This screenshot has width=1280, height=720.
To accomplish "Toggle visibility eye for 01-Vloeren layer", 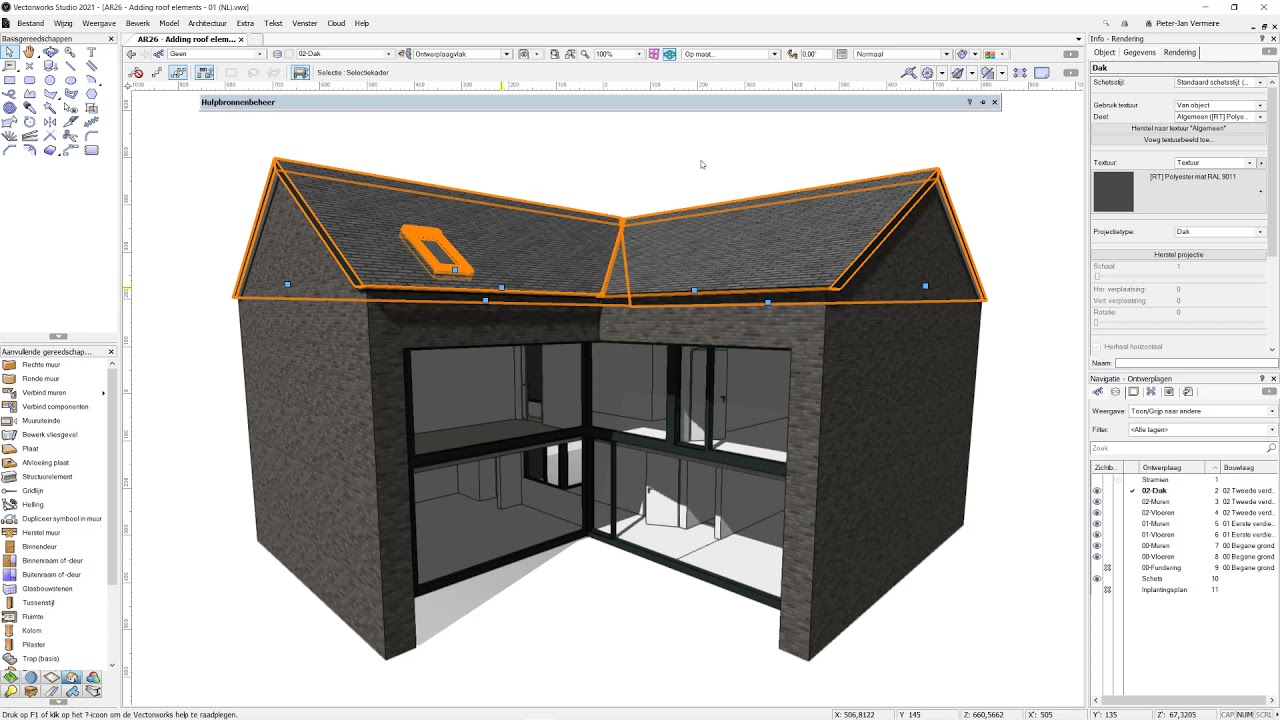I will [x=1097, y=535].
